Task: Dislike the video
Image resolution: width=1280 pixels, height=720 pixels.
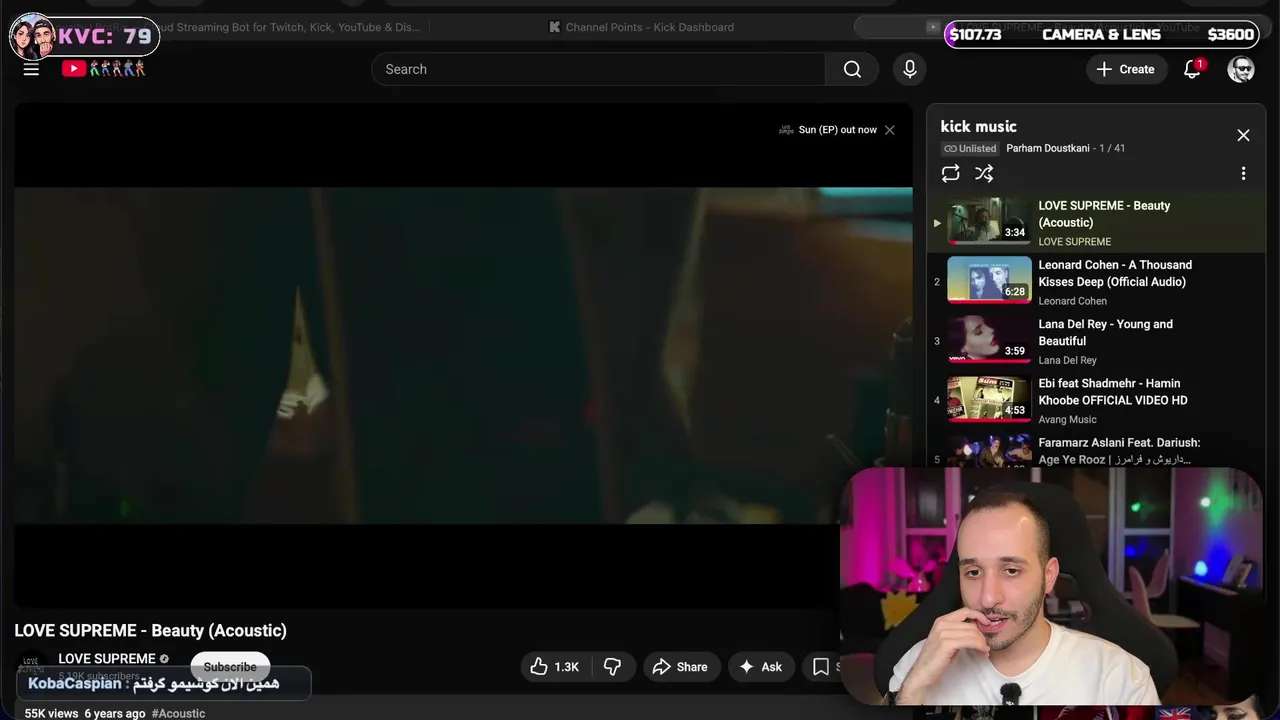Action: pos(612,667)
